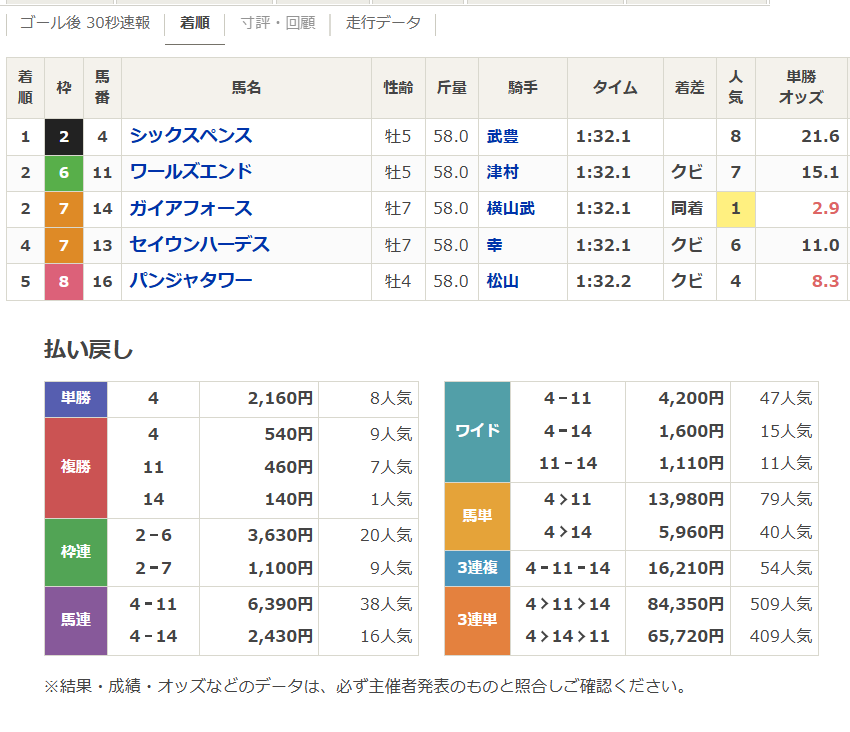The image size is (850, 732).
Task: Click the 着順 column header
Action: pyautogui.click(x=25, y=87)
